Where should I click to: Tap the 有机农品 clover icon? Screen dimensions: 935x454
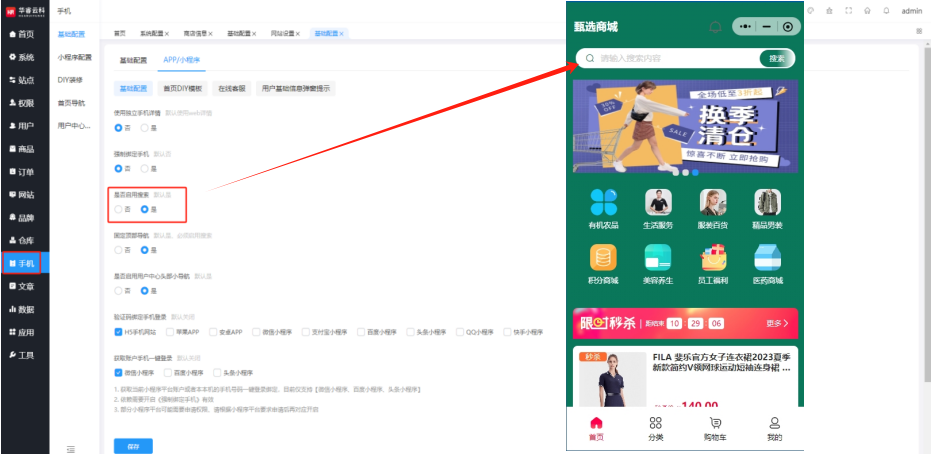[x=603, y=203]
